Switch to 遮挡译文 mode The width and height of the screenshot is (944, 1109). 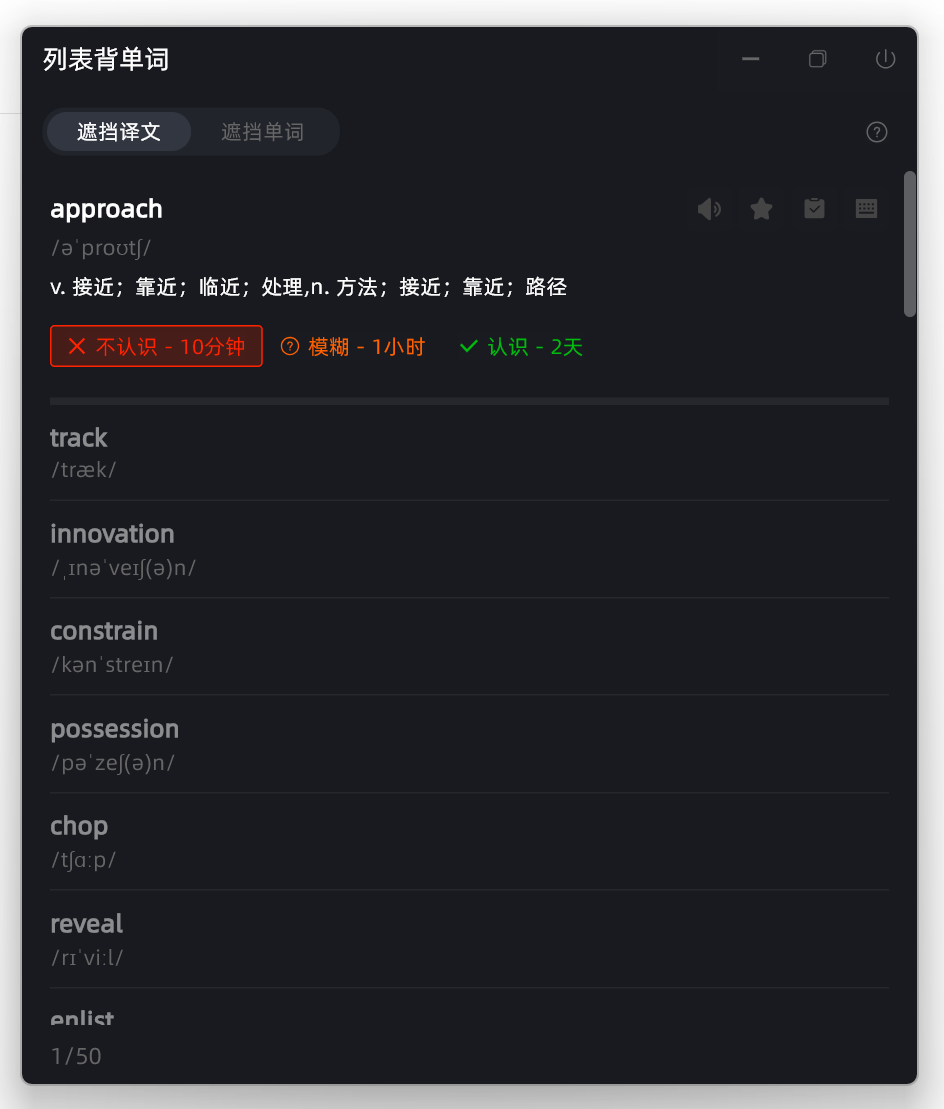coord(119,132)
